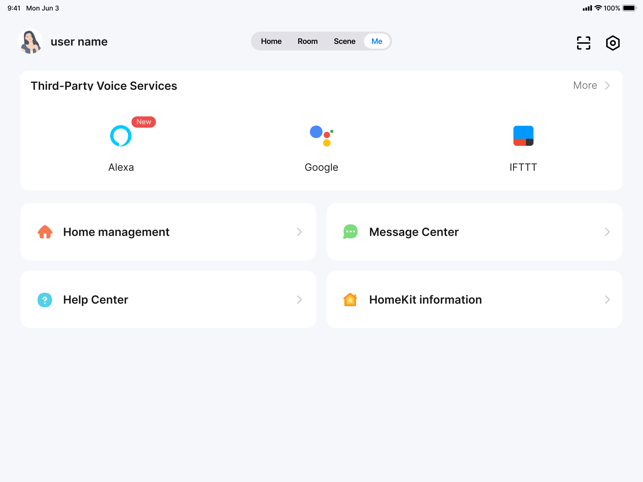Click the blue question mark icon
Screen dimensions: 643x482
[45, 300]
